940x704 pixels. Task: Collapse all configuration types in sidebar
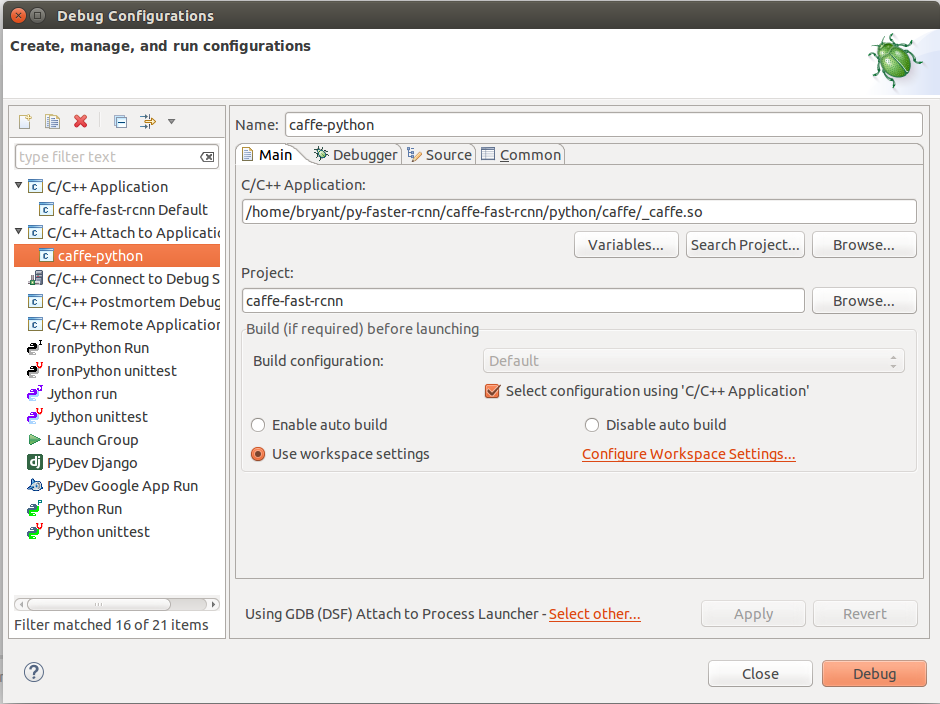119,121
